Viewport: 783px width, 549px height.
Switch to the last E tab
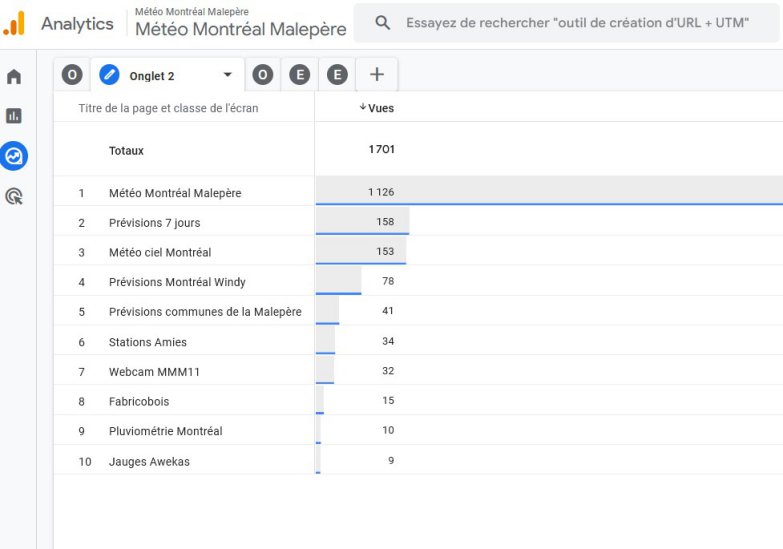(x=337, y=74)
